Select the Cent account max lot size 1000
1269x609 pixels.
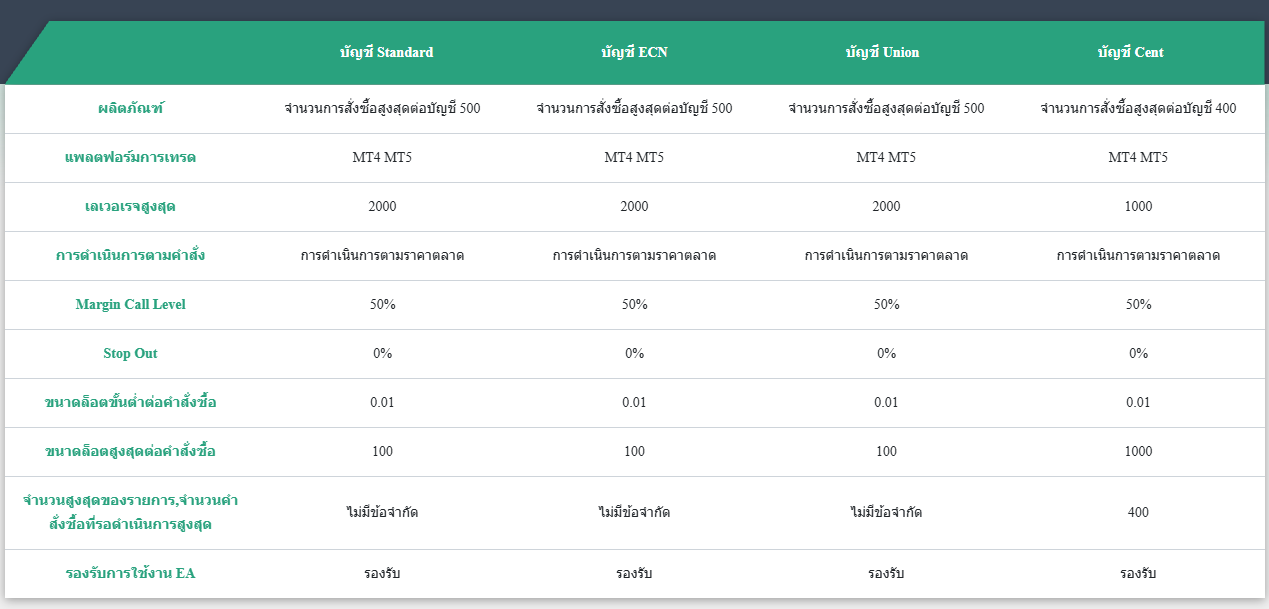1138,451
